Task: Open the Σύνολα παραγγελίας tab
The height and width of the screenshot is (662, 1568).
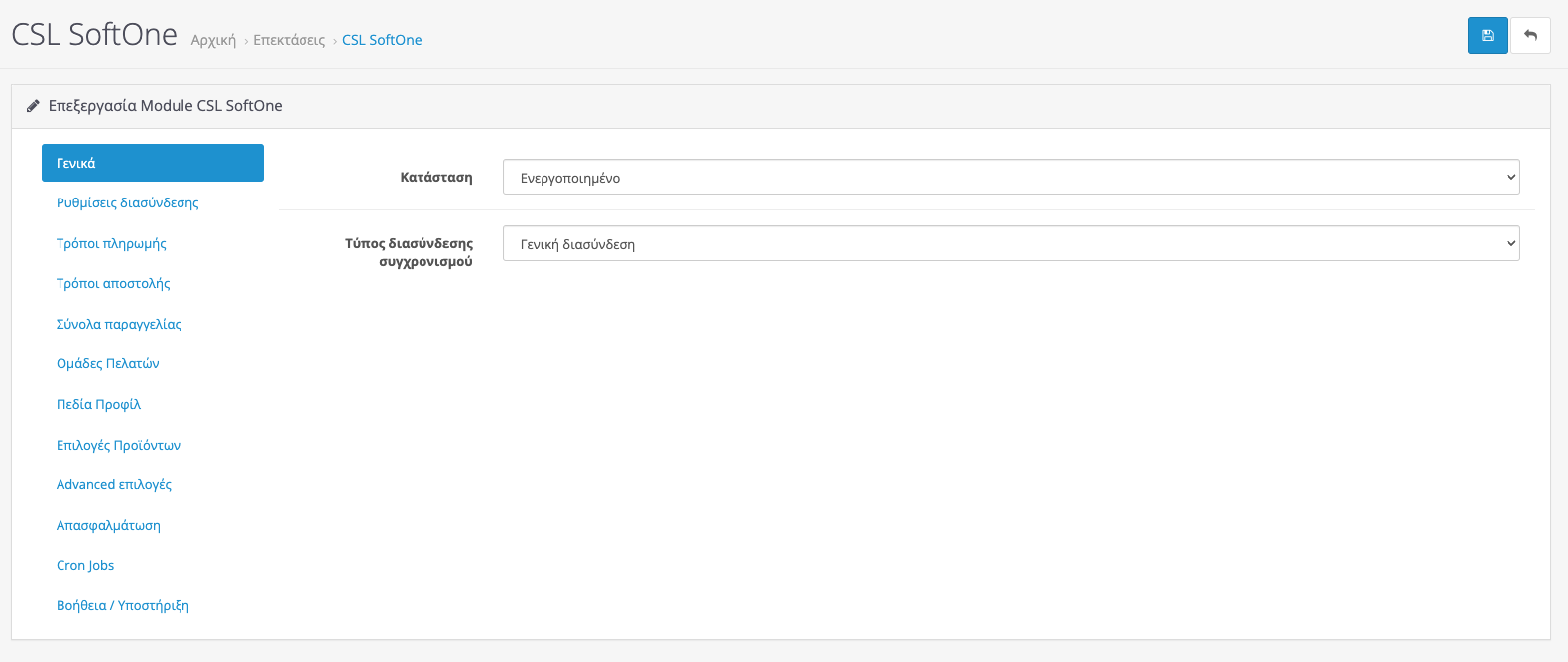Action: tap(119, 324)
